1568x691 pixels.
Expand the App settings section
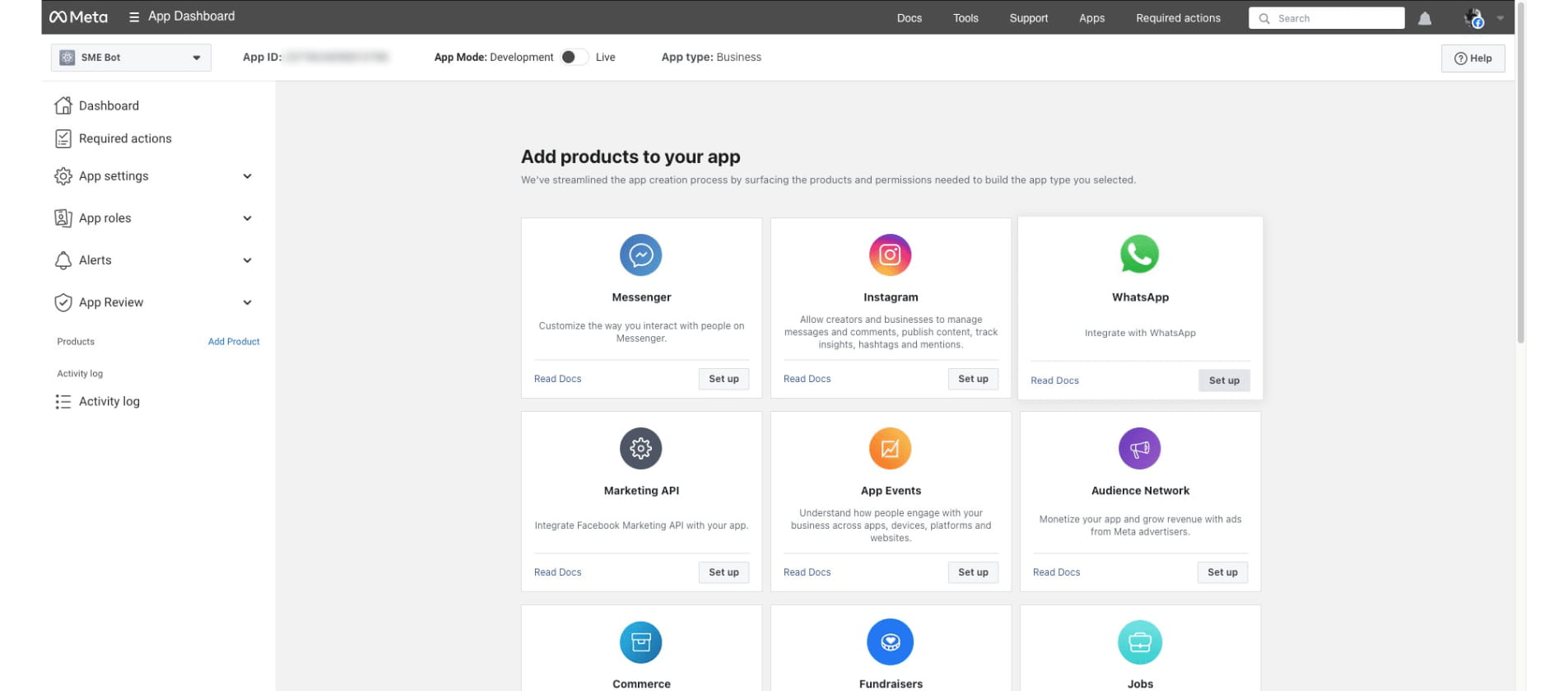click(x=247, y=176)
